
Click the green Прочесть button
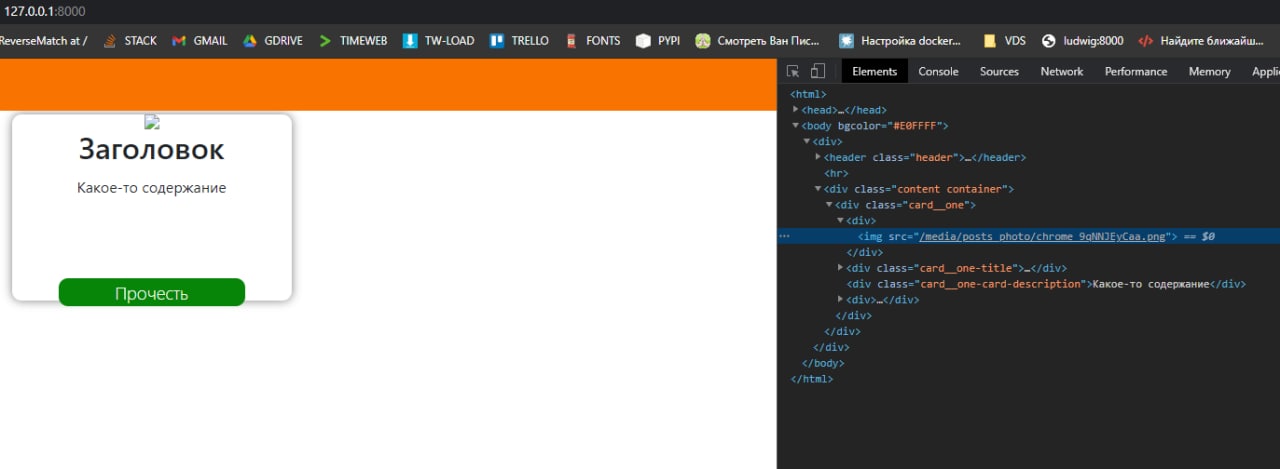[152, 293]
